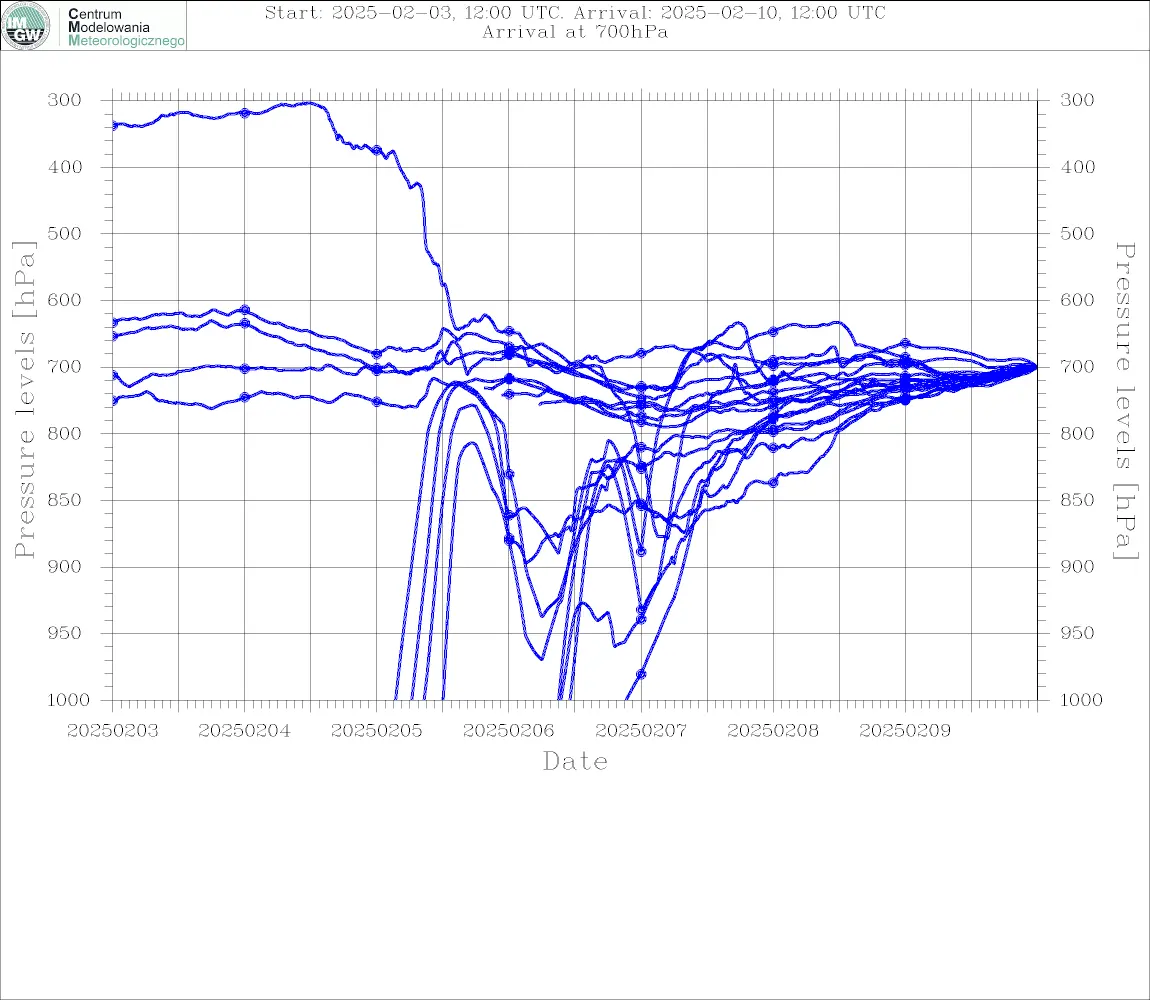This screenshot has width=1150, height=1000.
Task: Click the trajectory marker near 835 hPa on 20250208
Action: (x=773, y=482)
